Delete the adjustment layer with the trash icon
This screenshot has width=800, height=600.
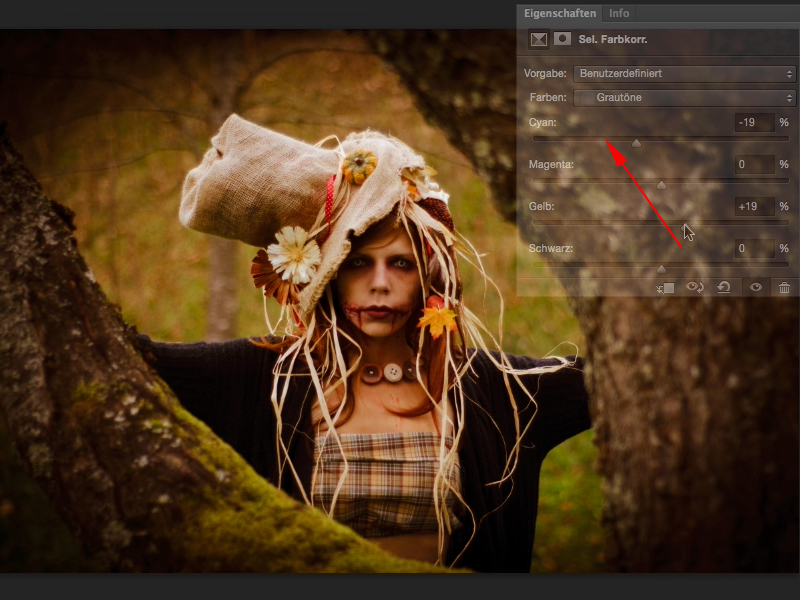[x=785, y=288]
